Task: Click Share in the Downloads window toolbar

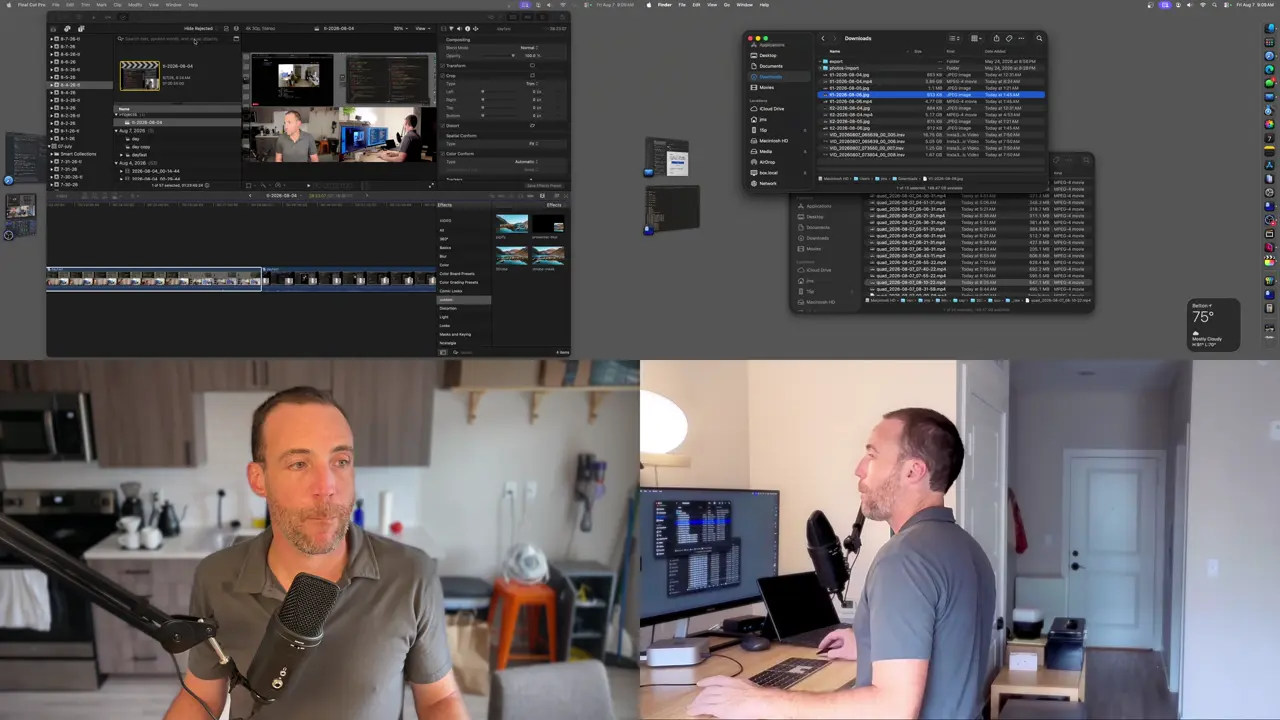Action: [996, 39]
